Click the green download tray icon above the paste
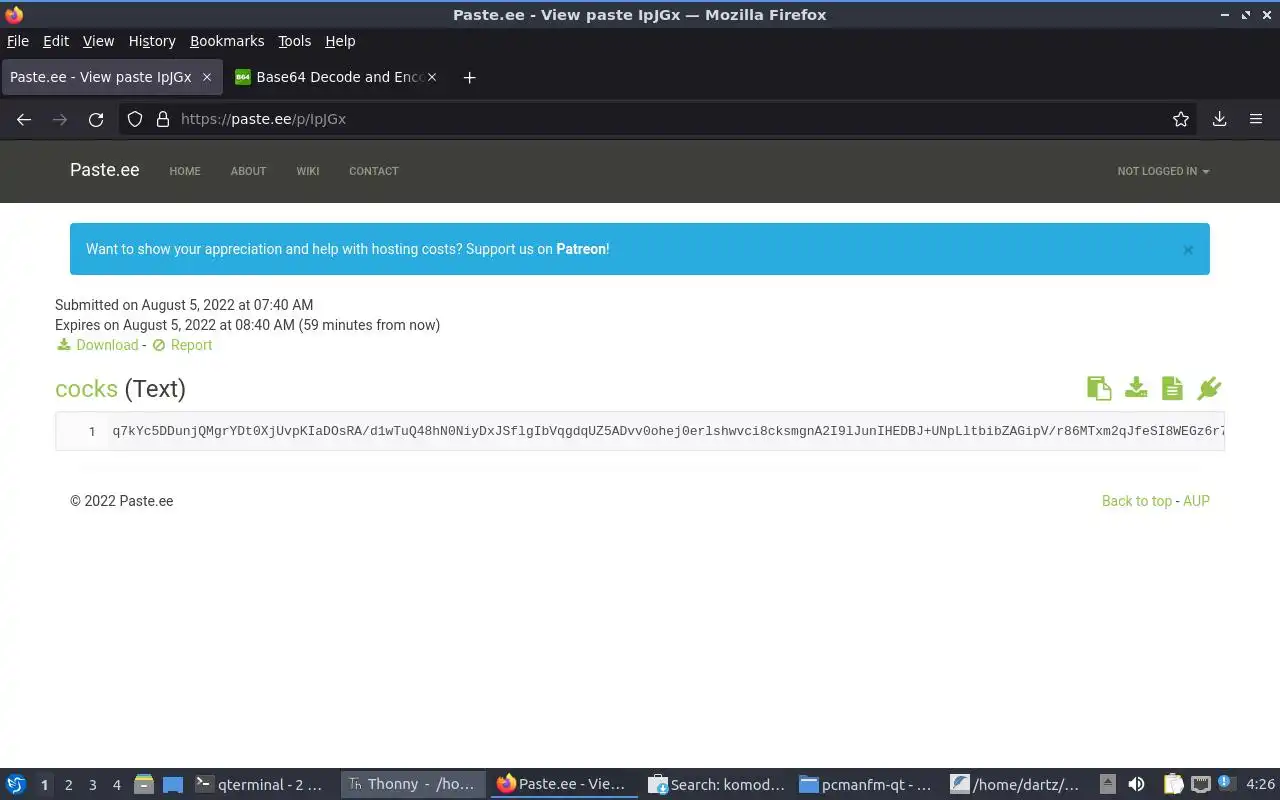The width and height of the screenshot is (1280, 800). 1136,387
